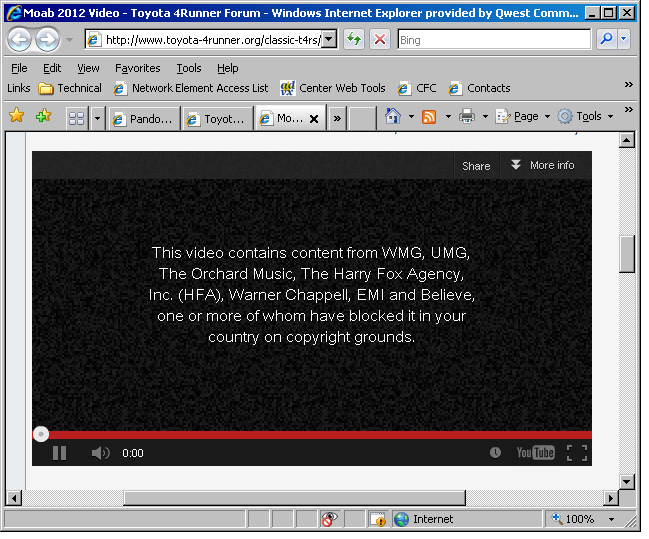649x539 pixels.
Task: Refresh the page with the green arrows icon
Action: (x=354, y=40)
